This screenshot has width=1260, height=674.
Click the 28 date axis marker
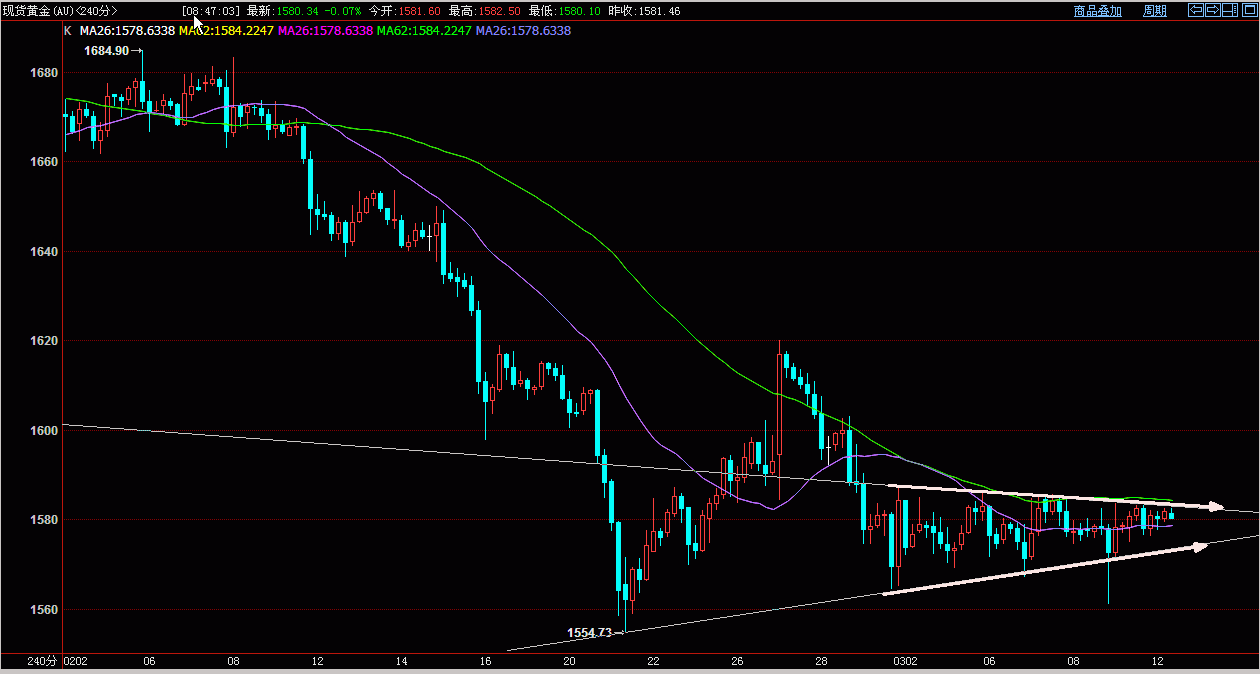(x=821, y=662)
